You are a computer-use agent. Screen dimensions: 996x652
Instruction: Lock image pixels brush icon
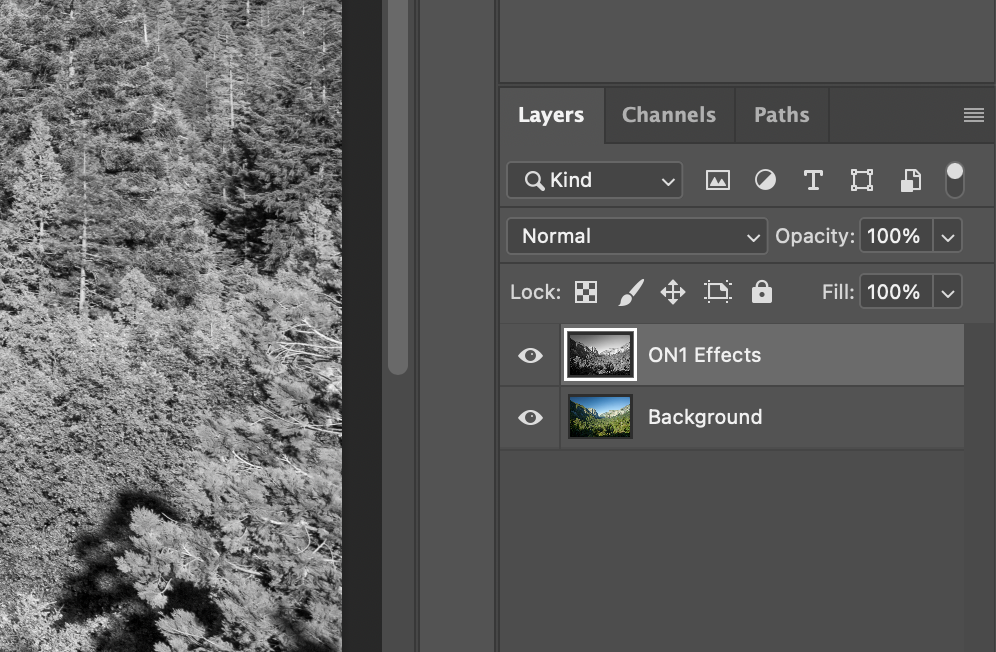tap(631, 292)
